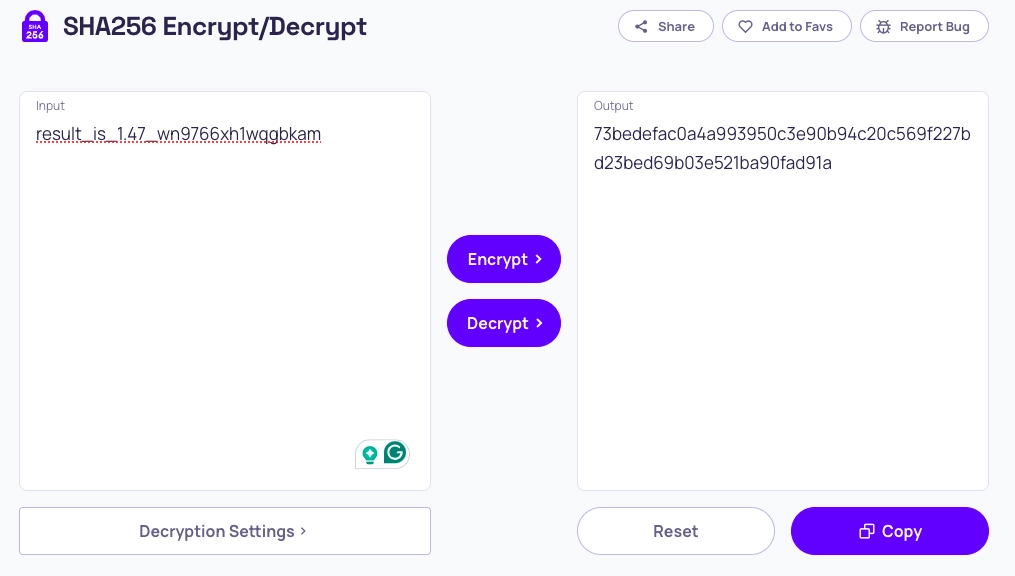Click the Report Bug button
The width and height of the screenshot is (1015, 576).
click(924, 27)
